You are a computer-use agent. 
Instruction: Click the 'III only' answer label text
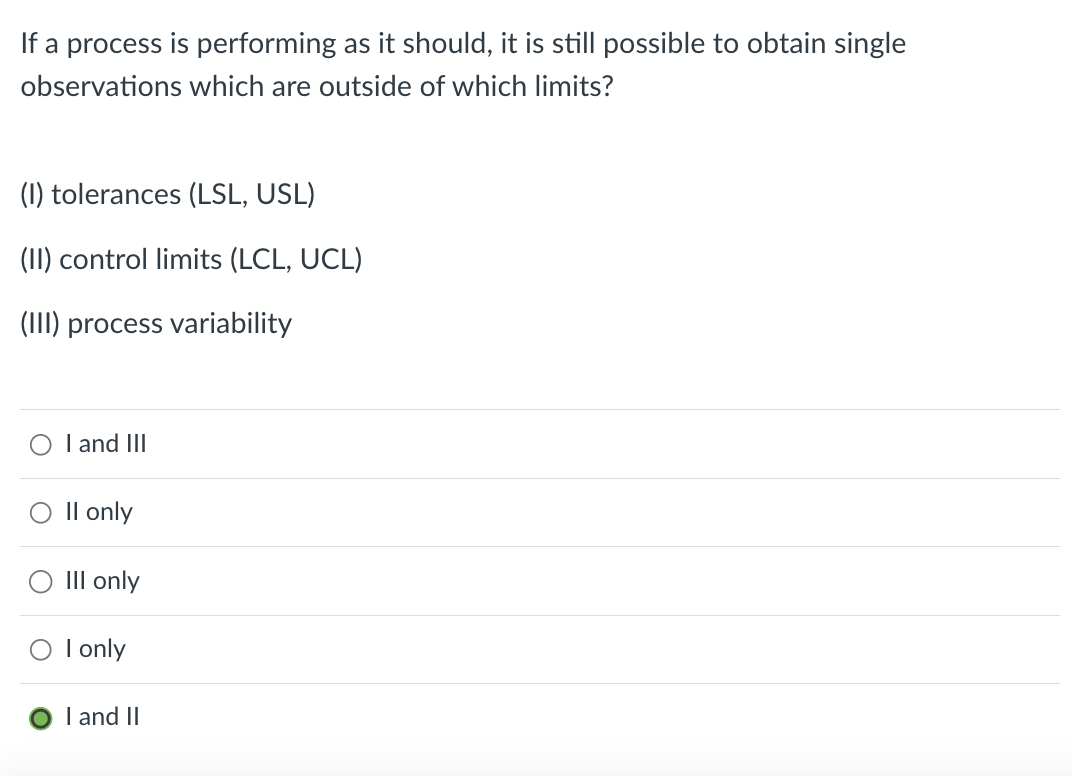pos(102,581)
